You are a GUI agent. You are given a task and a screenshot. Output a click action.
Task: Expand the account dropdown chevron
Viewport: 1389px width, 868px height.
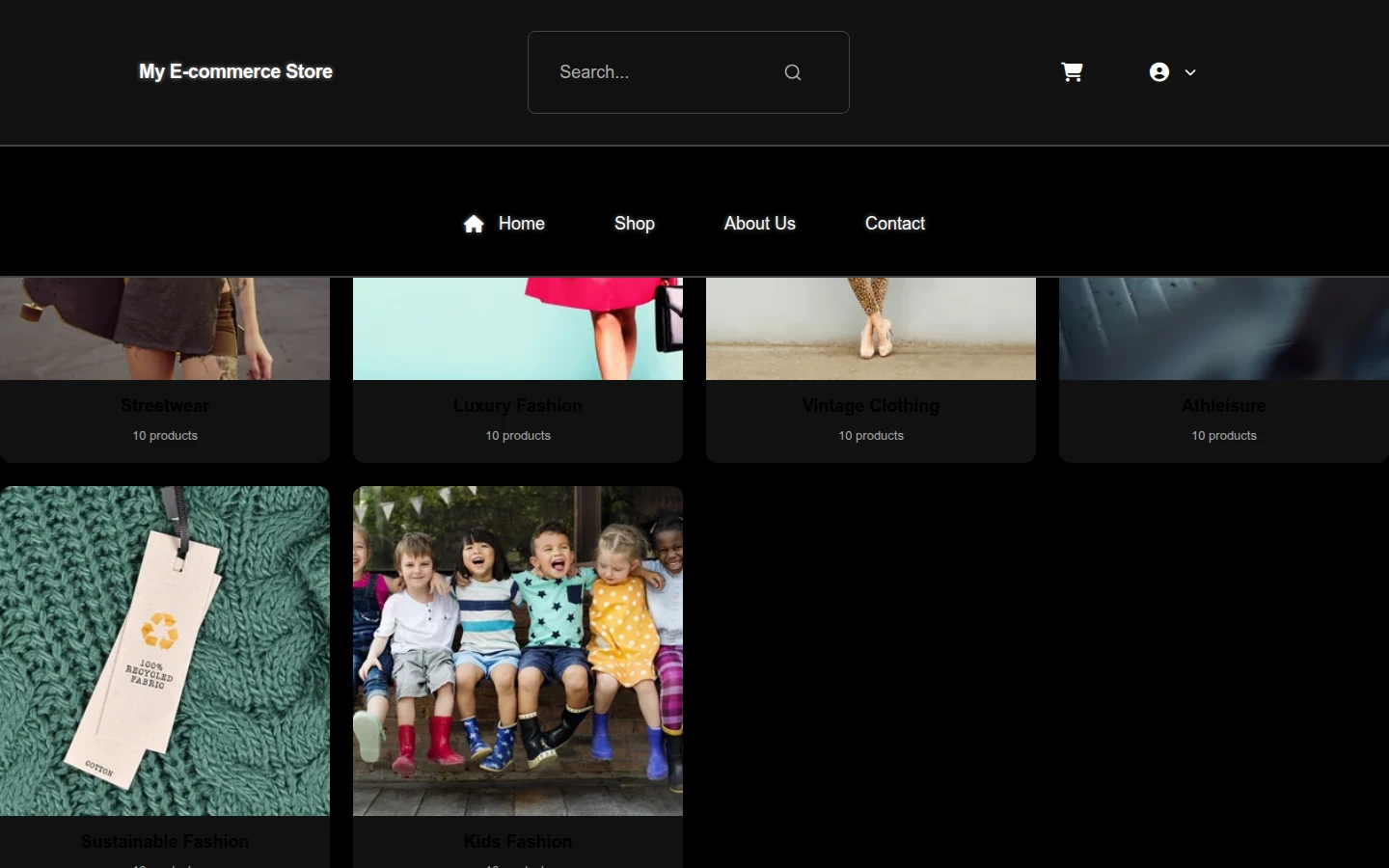coord(1190,72)
